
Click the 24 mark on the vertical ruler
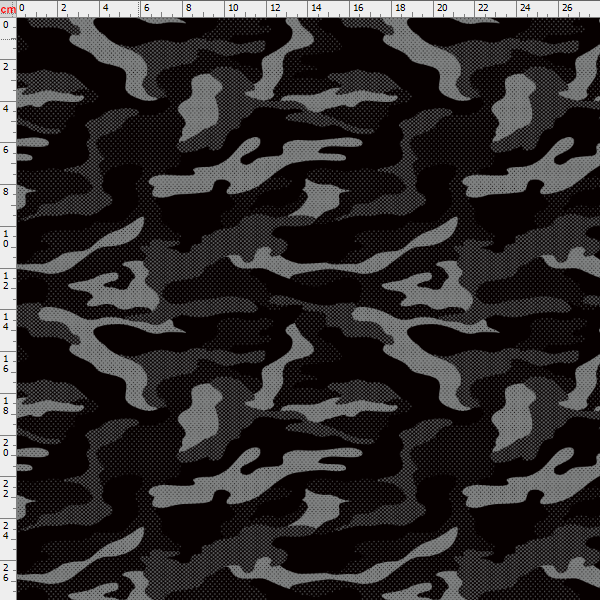(5, 531)
